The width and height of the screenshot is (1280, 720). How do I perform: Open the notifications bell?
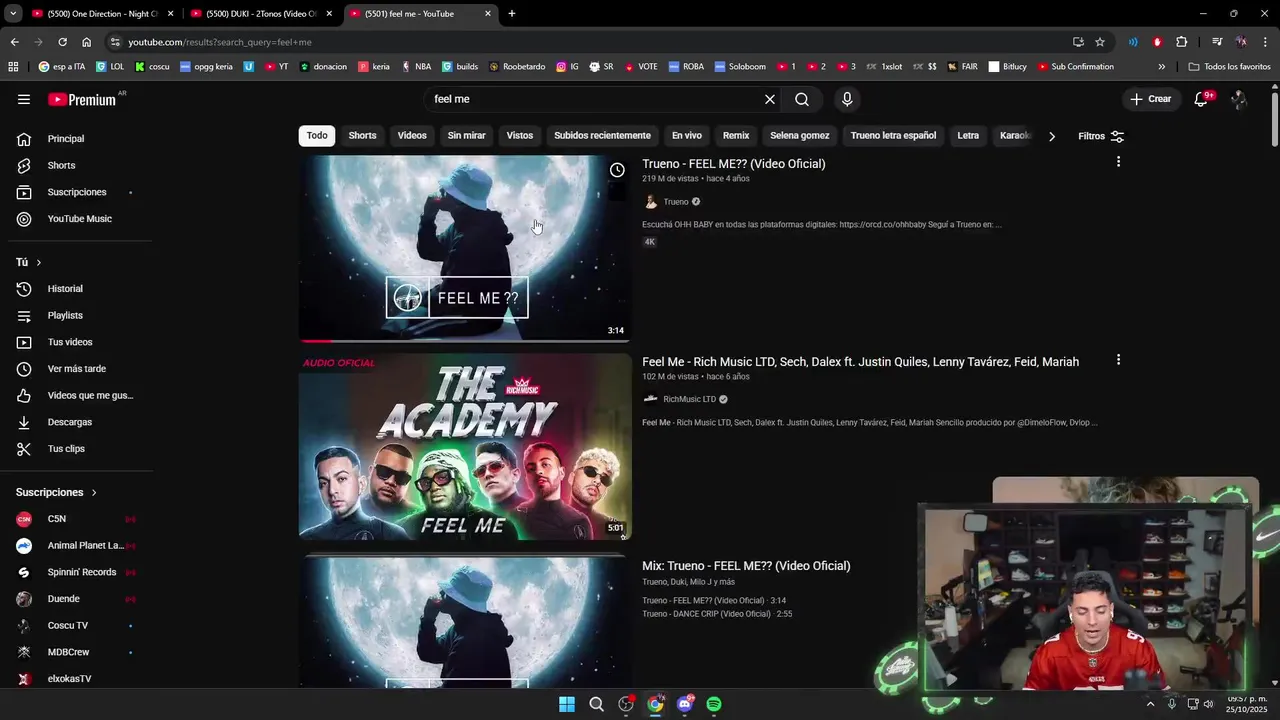point(1201,99)
